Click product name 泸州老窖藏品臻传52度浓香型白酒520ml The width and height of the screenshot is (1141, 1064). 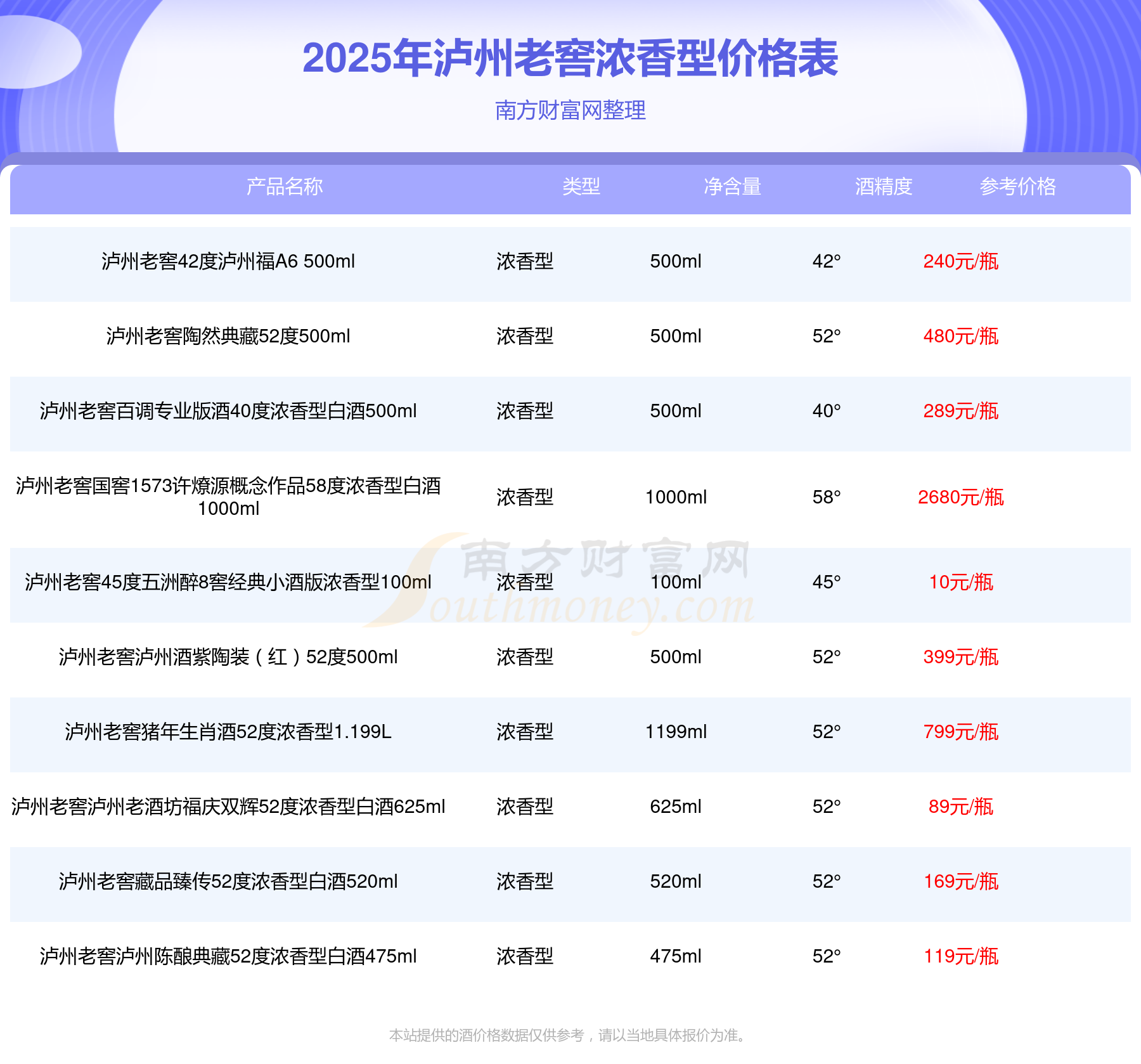tap(228, 881)
